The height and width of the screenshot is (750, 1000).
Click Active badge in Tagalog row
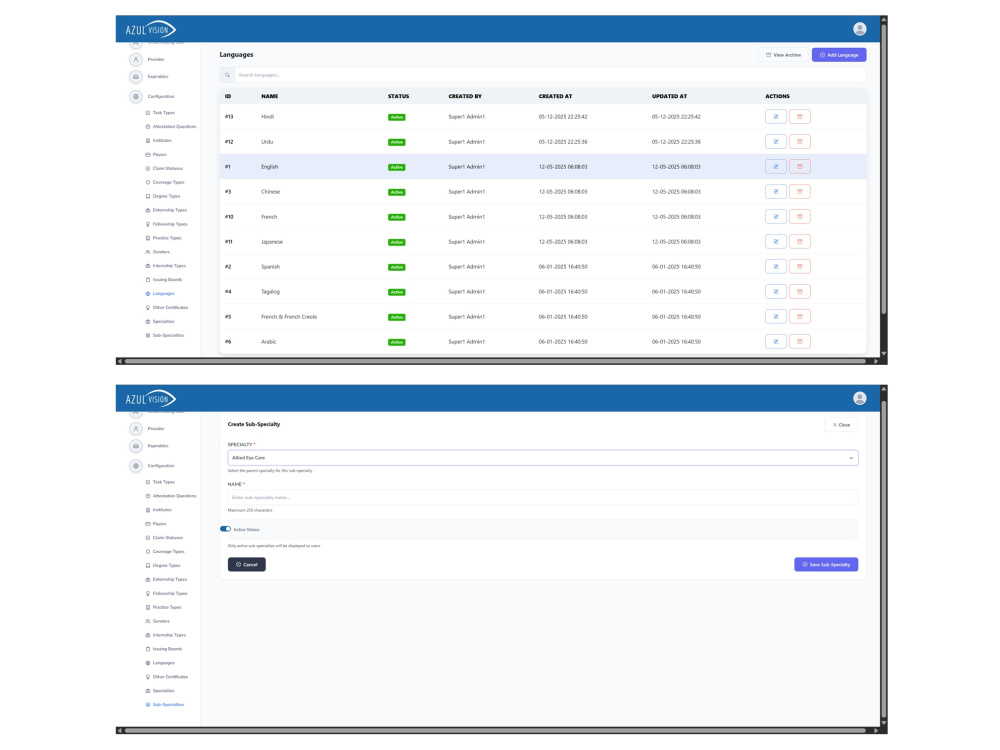tap(397, 292)
